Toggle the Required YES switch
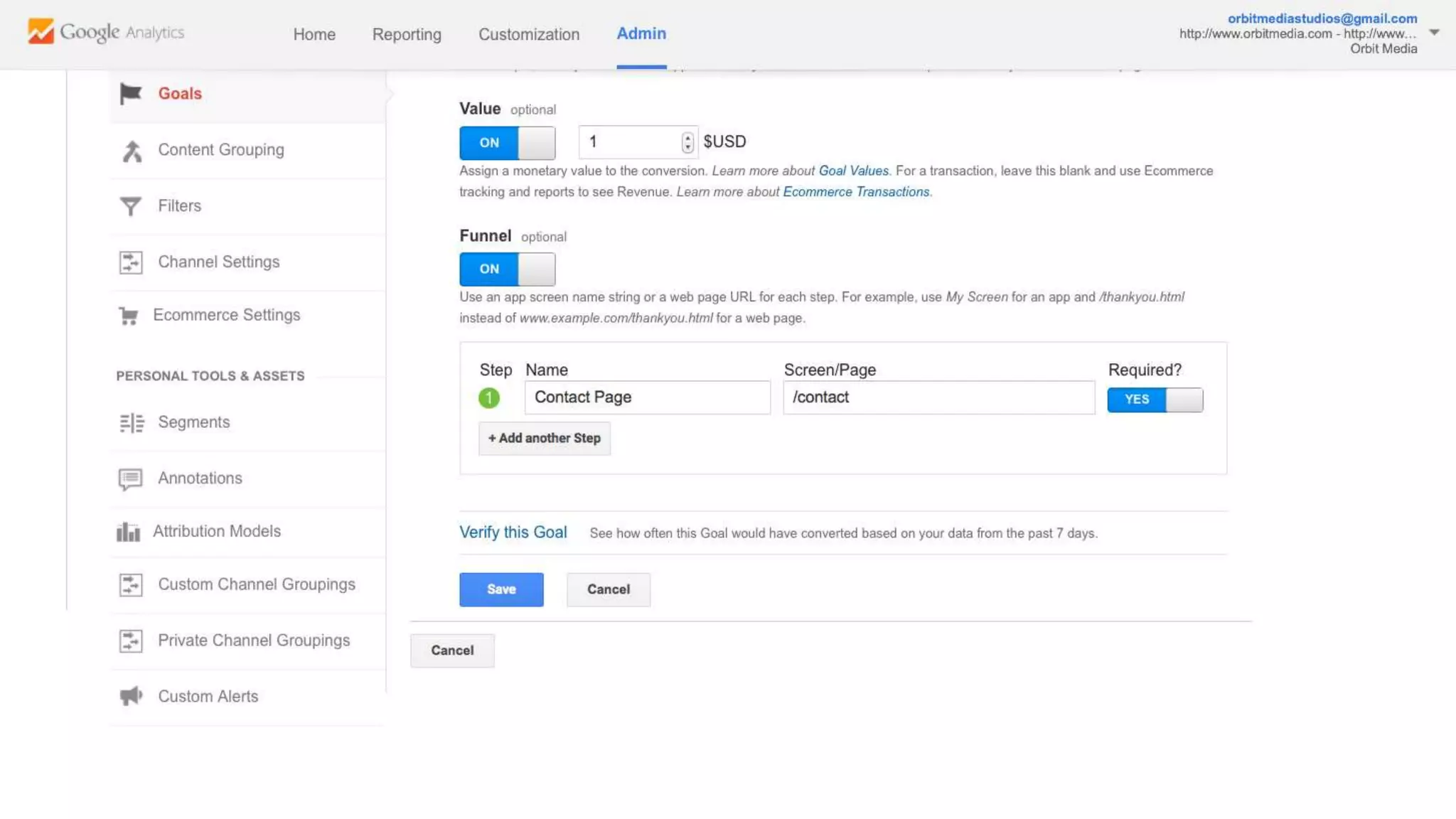 coord(1155,400)
